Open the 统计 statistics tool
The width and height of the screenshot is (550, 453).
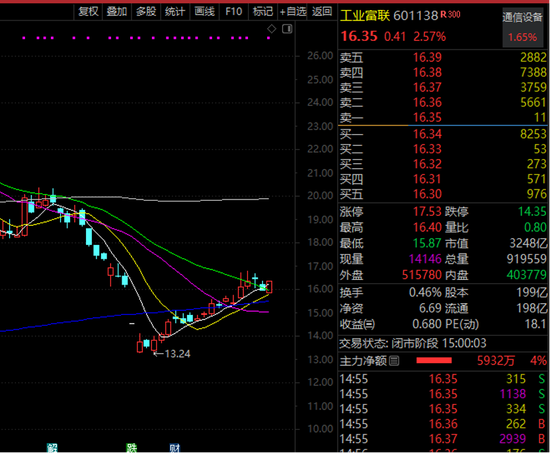175,12
